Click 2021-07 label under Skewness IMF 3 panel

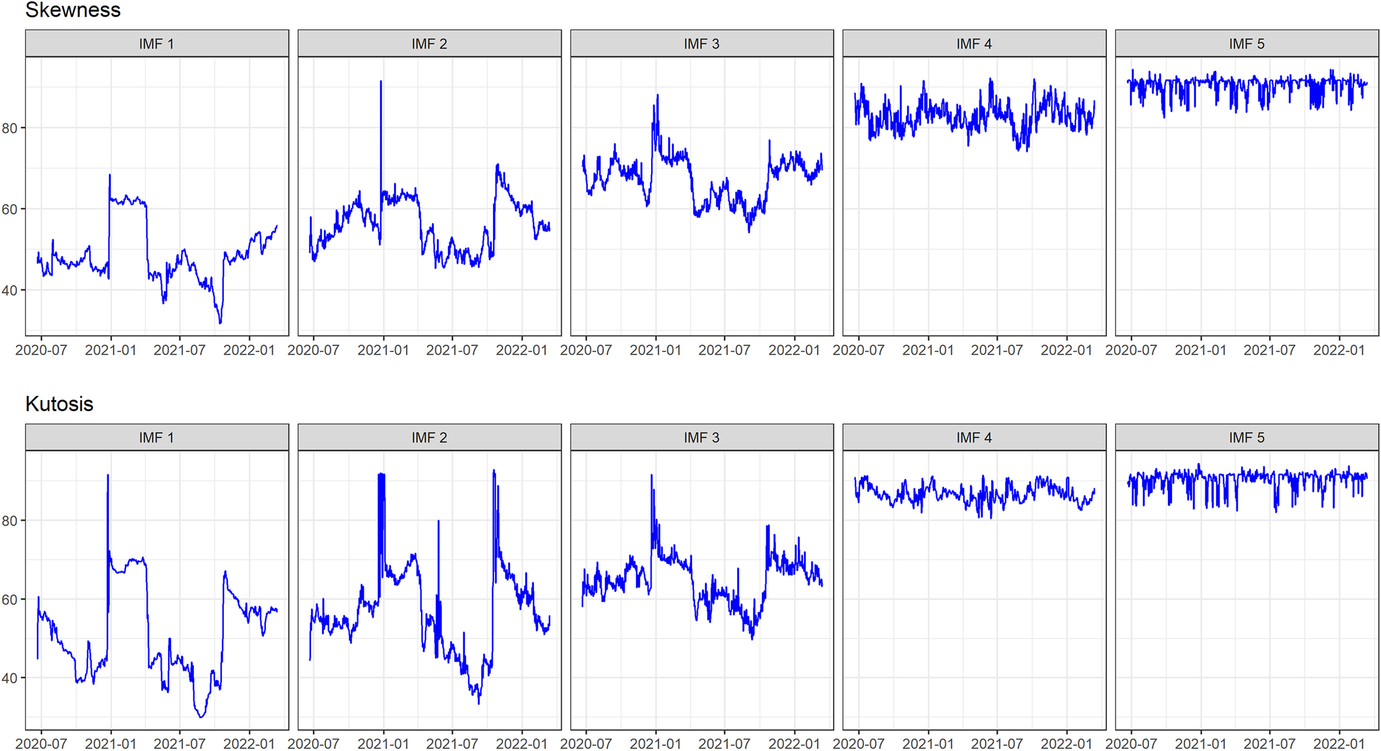click(724, 351)
